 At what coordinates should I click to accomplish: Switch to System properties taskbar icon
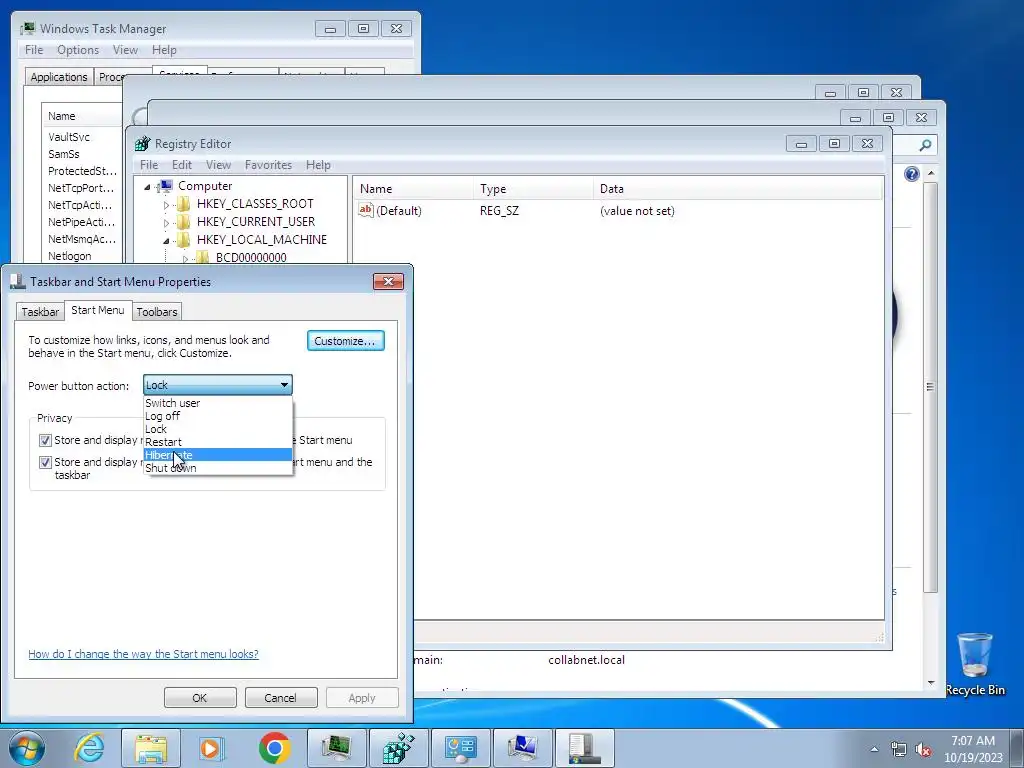click(522, 748)
